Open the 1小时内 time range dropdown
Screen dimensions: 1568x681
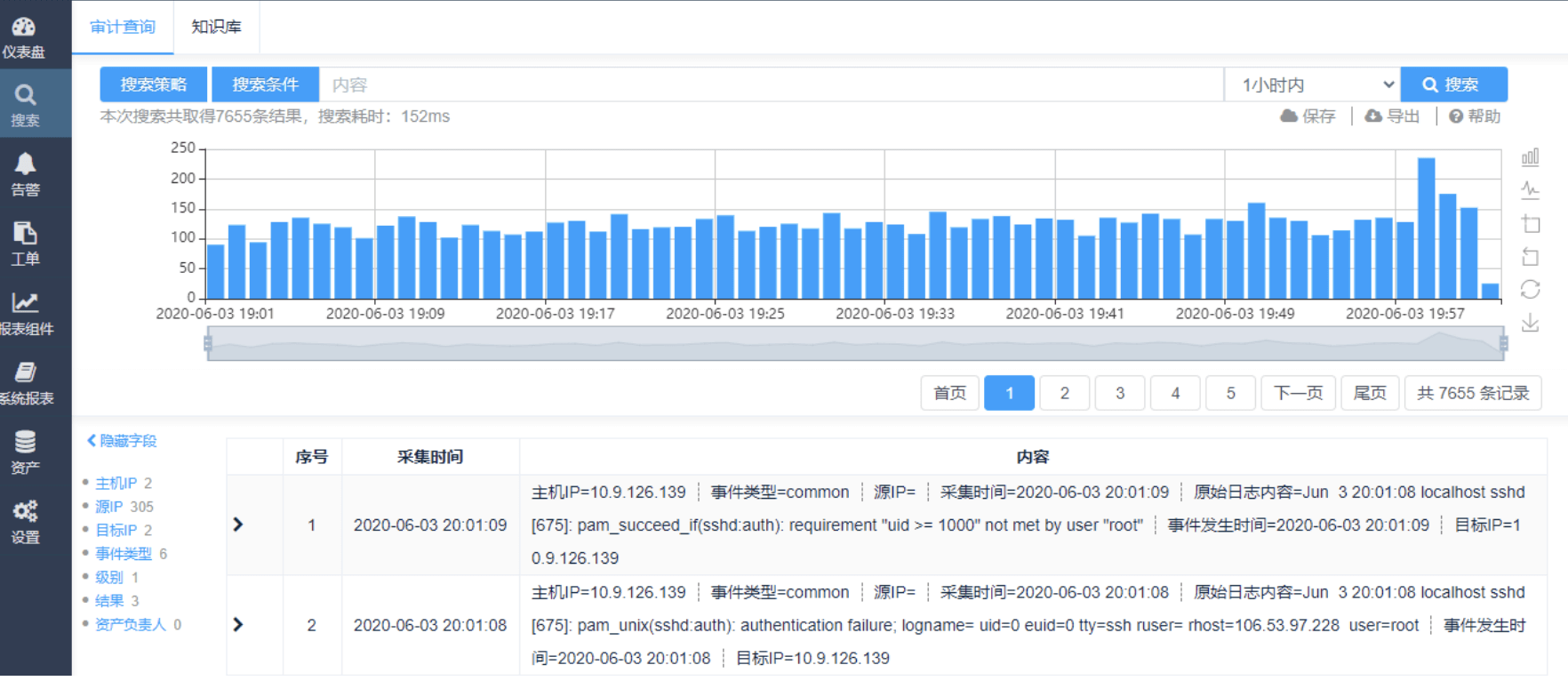1311,84
